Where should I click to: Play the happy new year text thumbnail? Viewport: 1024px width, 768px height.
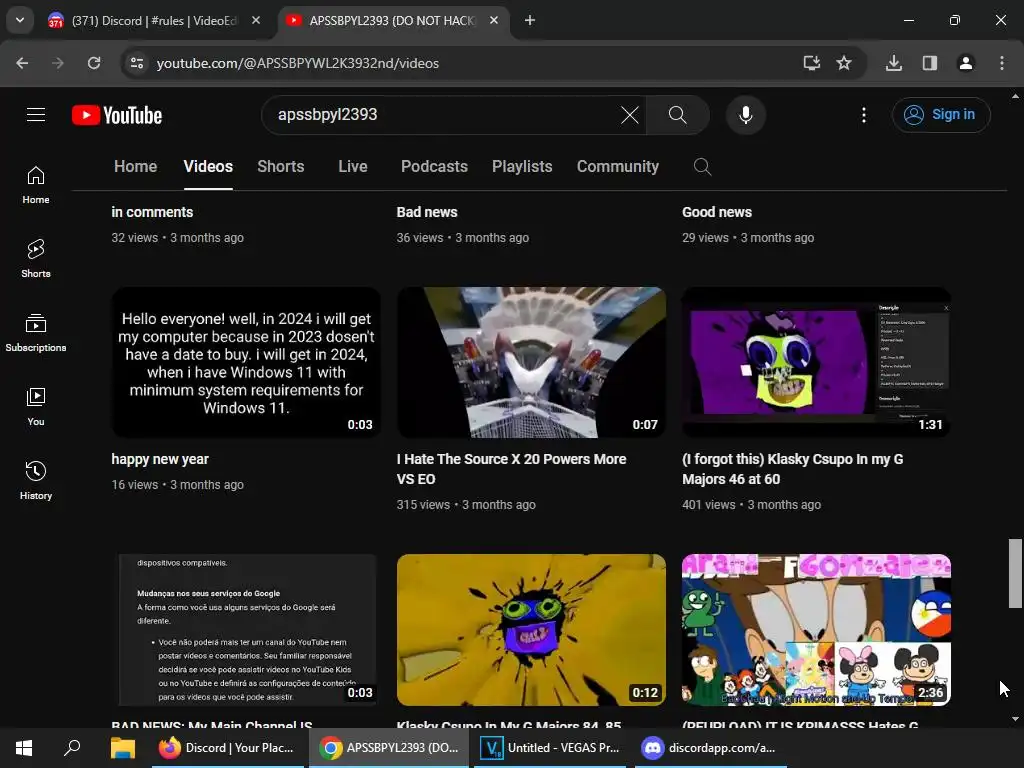click(246, 362)
